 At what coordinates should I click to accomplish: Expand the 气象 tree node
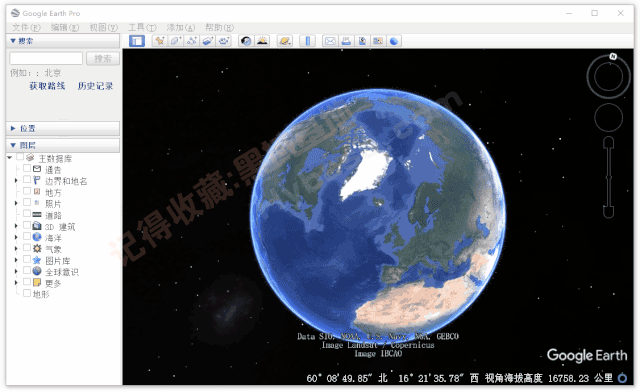(x=16, y=248)
